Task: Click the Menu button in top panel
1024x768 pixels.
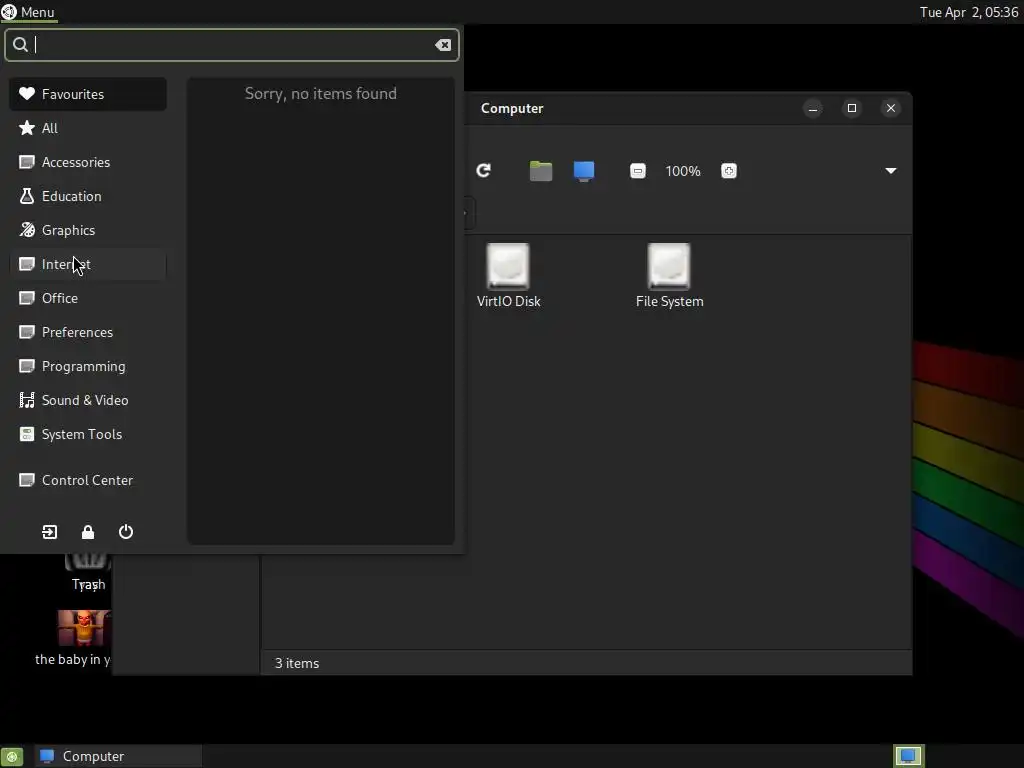Action: (29, 12)
